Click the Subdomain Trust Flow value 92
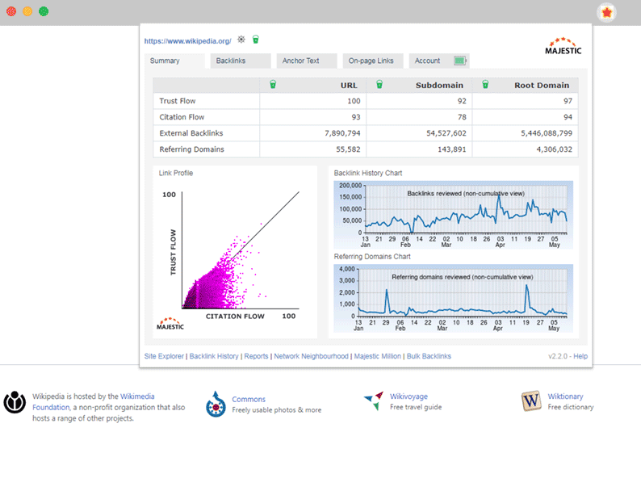 tap(462, 101)
